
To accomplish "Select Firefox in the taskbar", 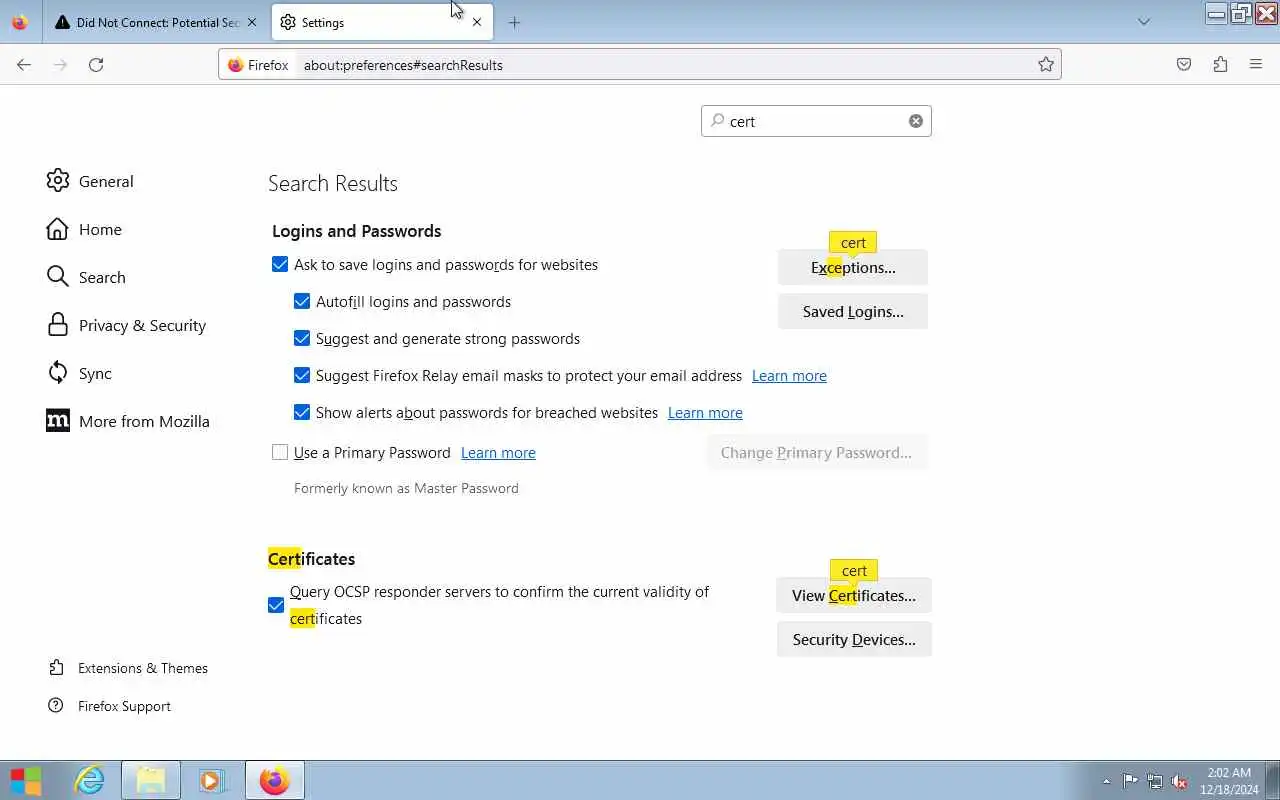I will click(x=274, y=780).
